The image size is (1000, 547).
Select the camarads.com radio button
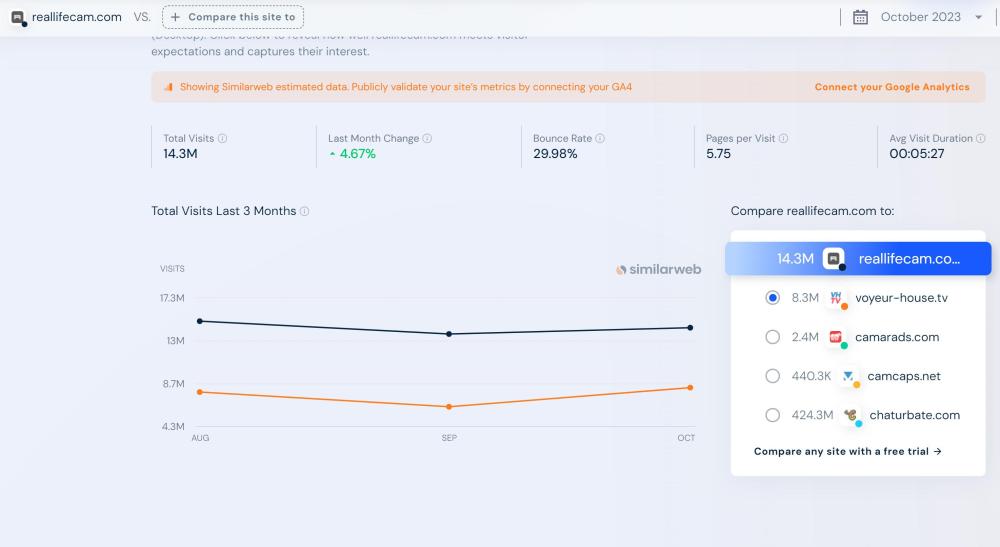772,337
